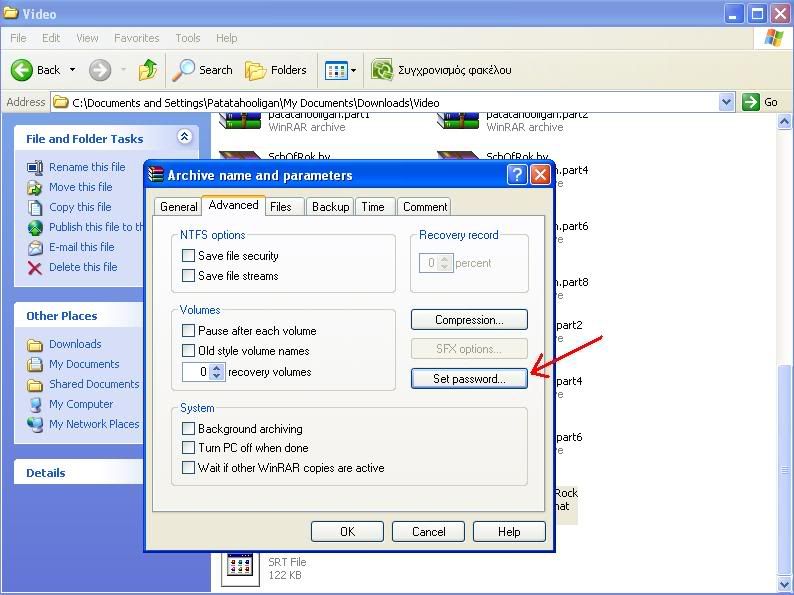Click recovery volumes spinner arrows
794x595 pixels.
pyautogui.click(x=217, y=372)
